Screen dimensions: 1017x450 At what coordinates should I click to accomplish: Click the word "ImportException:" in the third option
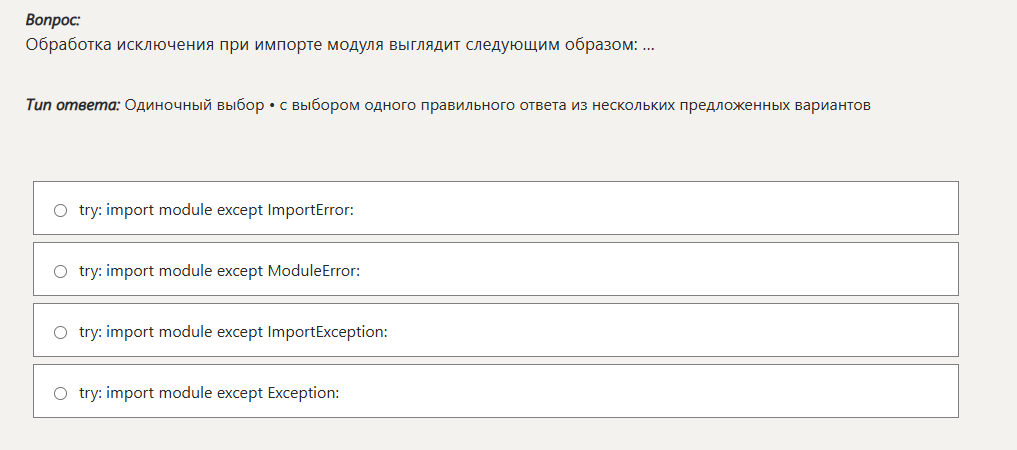[327, 332]
